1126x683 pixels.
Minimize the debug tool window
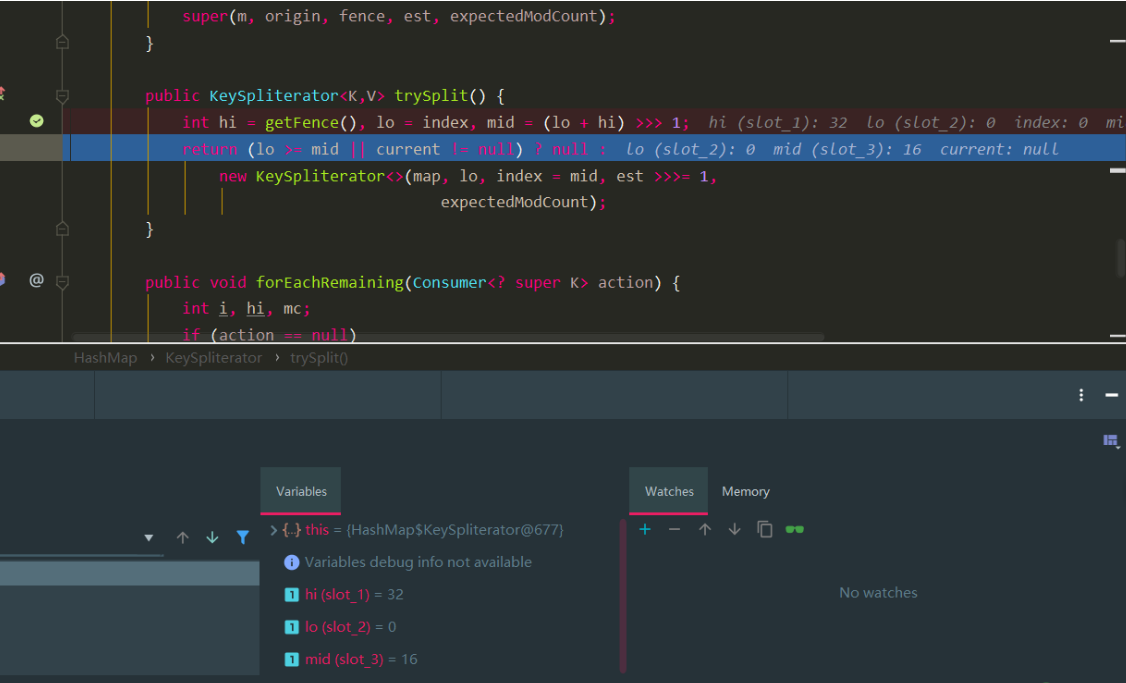pyautogui.click(x=1112, y=395)
